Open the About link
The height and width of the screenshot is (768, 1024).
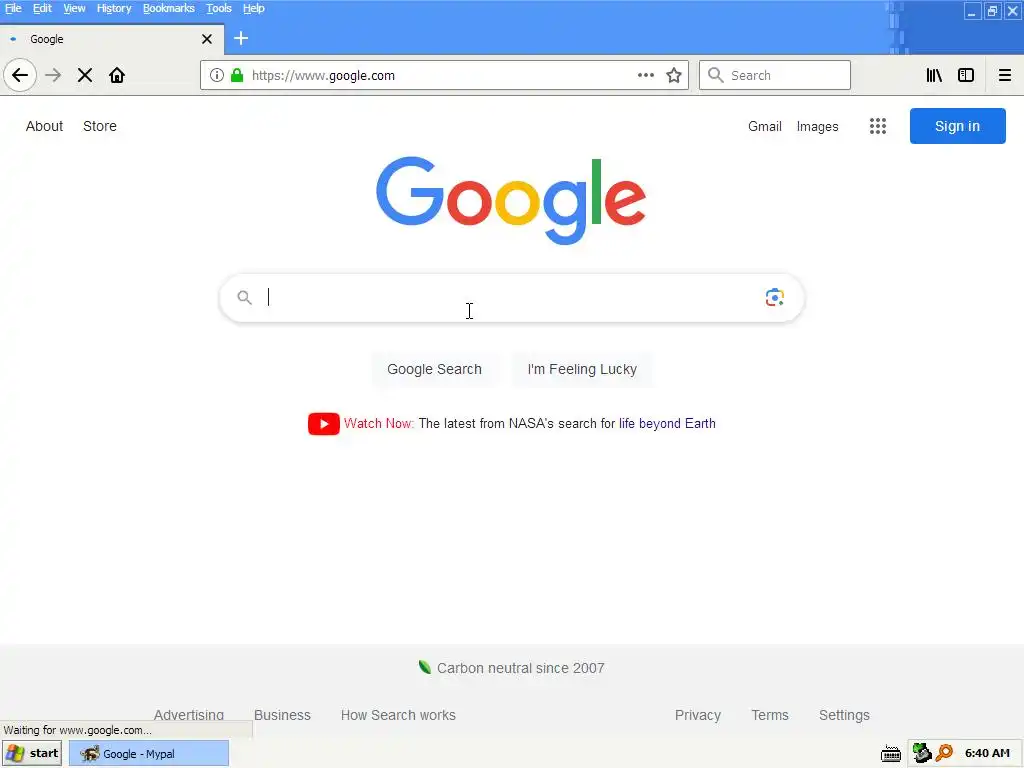tap(44, 126)
